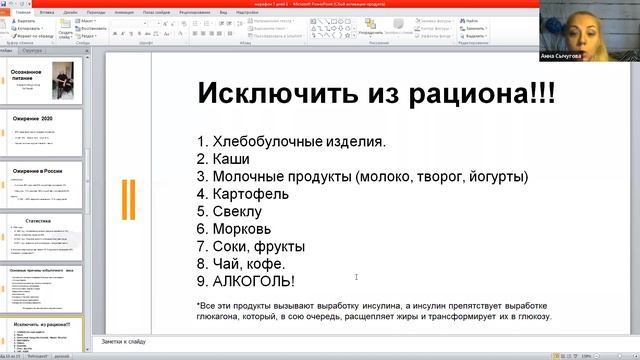This screenshot has height=360, width=640.
Task: Open the Рецензирование ribbon tab
Action: (195, 13)
